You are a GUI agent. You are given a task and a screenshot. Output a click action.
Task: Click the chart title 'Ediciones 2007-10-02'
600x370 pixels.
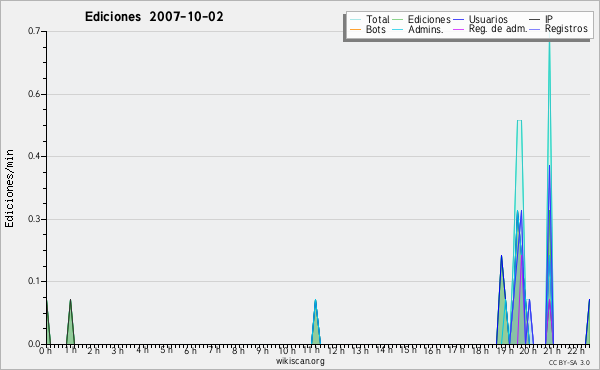[x=154, y=17]
